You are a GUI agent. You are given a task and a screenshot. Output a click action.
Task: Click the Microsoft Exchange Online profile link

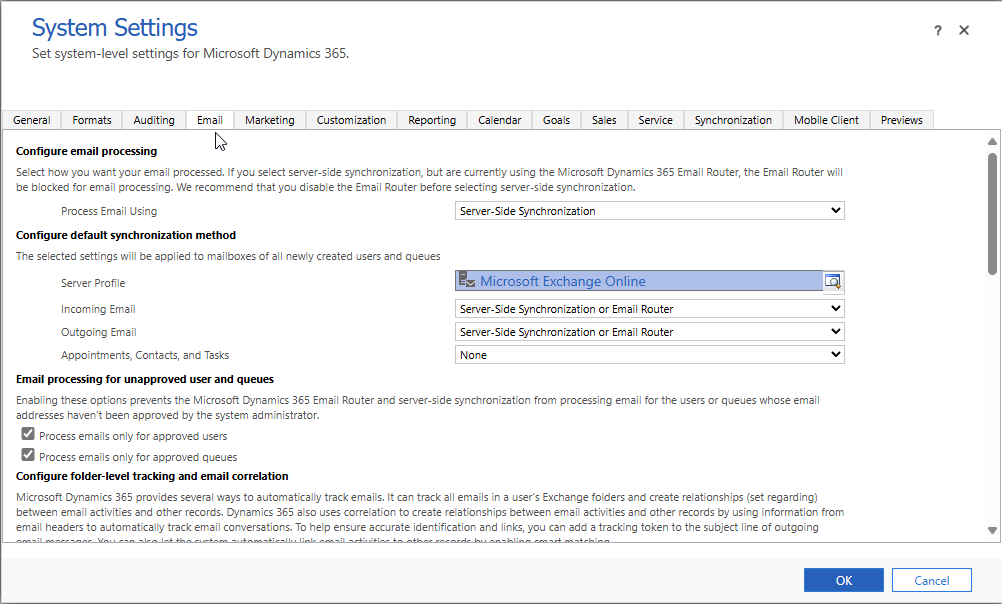click(562, 281)
